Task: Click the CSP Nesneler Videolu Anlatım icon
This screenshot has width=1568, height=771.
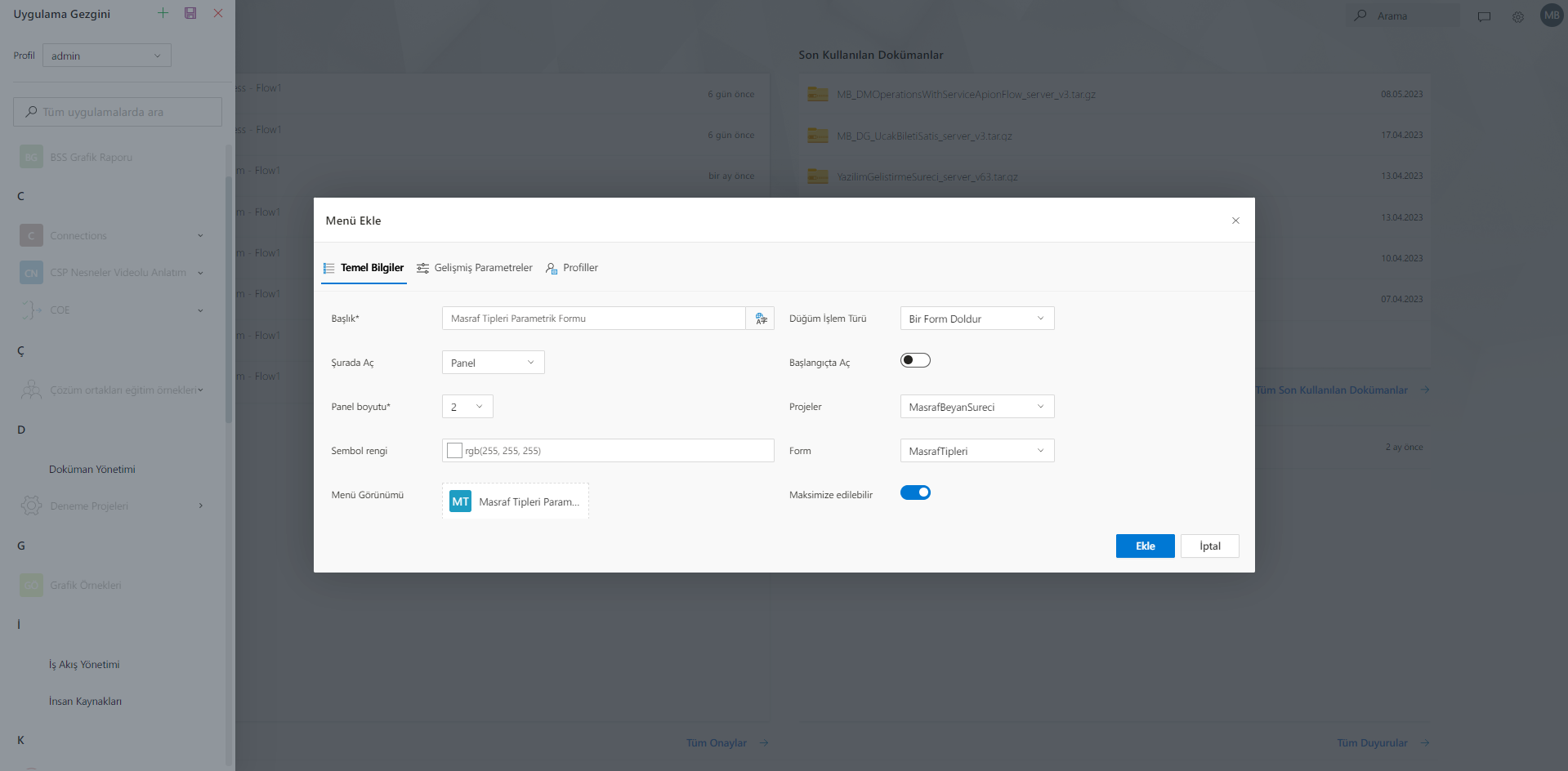Action: pyautogui.click(x=31, y=273)
